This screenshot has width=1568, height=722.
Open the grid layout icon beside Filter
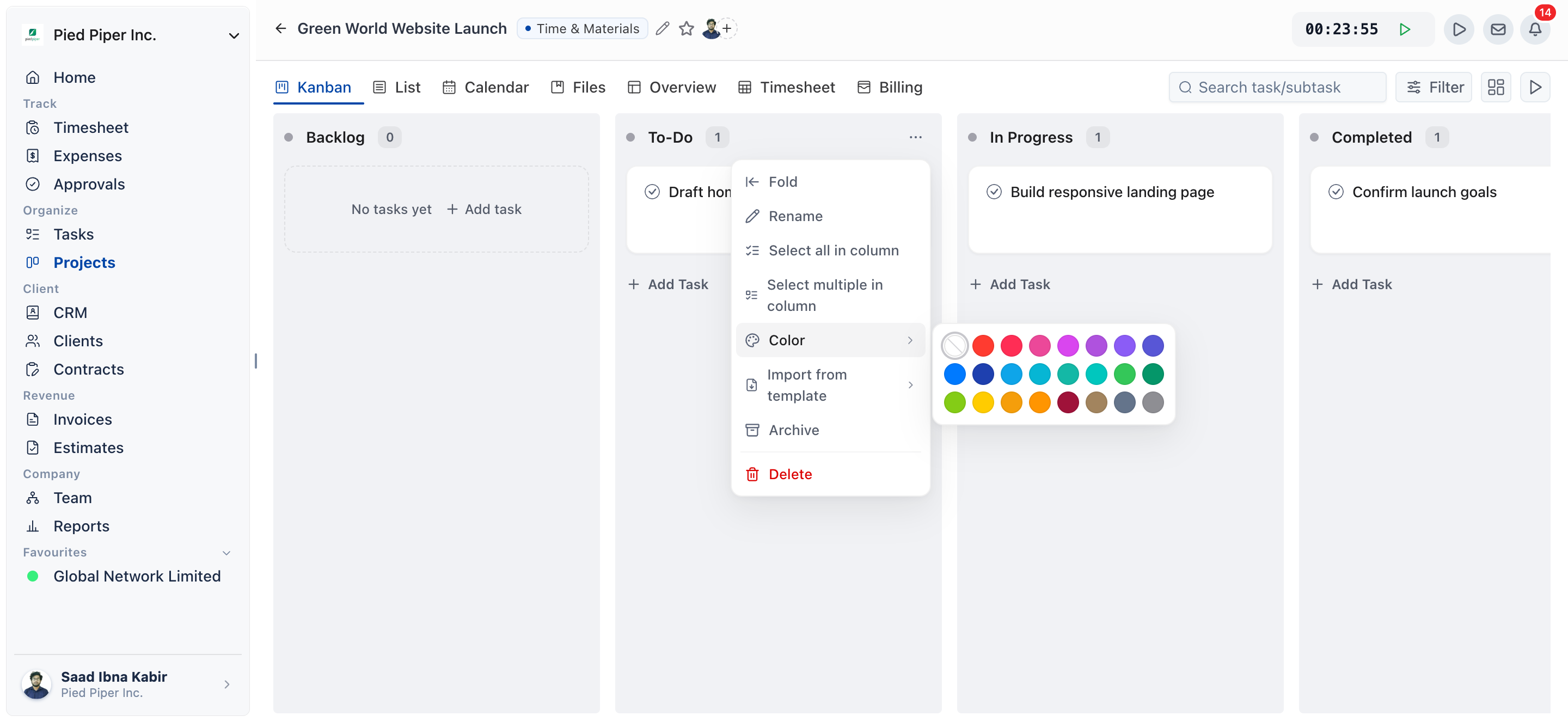tap(1496, 87)
